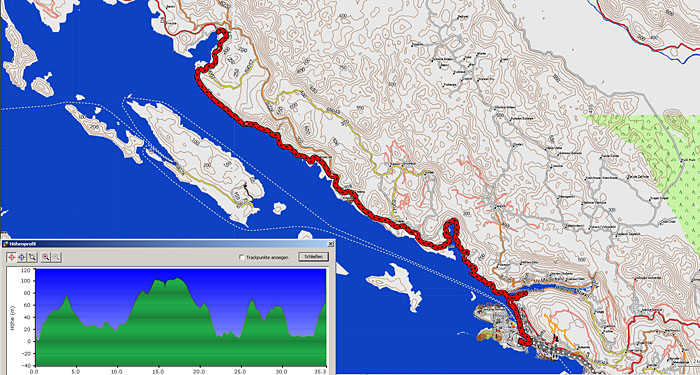Click the northern start of the red track
This screenshot has height=375, width=700.
click(x=221, y=32)
